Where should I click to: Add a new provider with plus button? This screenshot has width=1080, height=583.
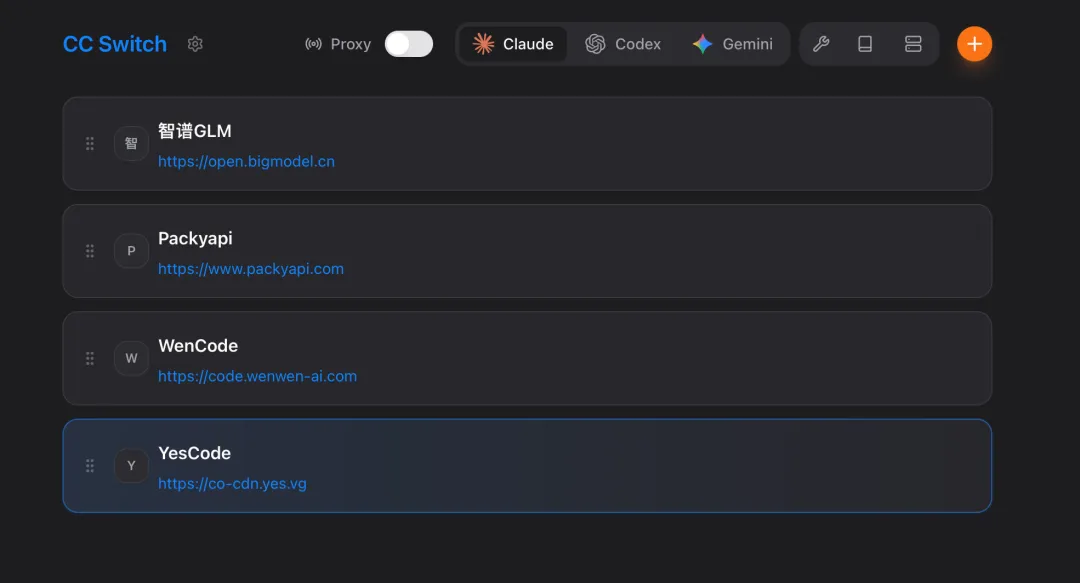pyautogui.click(x=974, y=44)
